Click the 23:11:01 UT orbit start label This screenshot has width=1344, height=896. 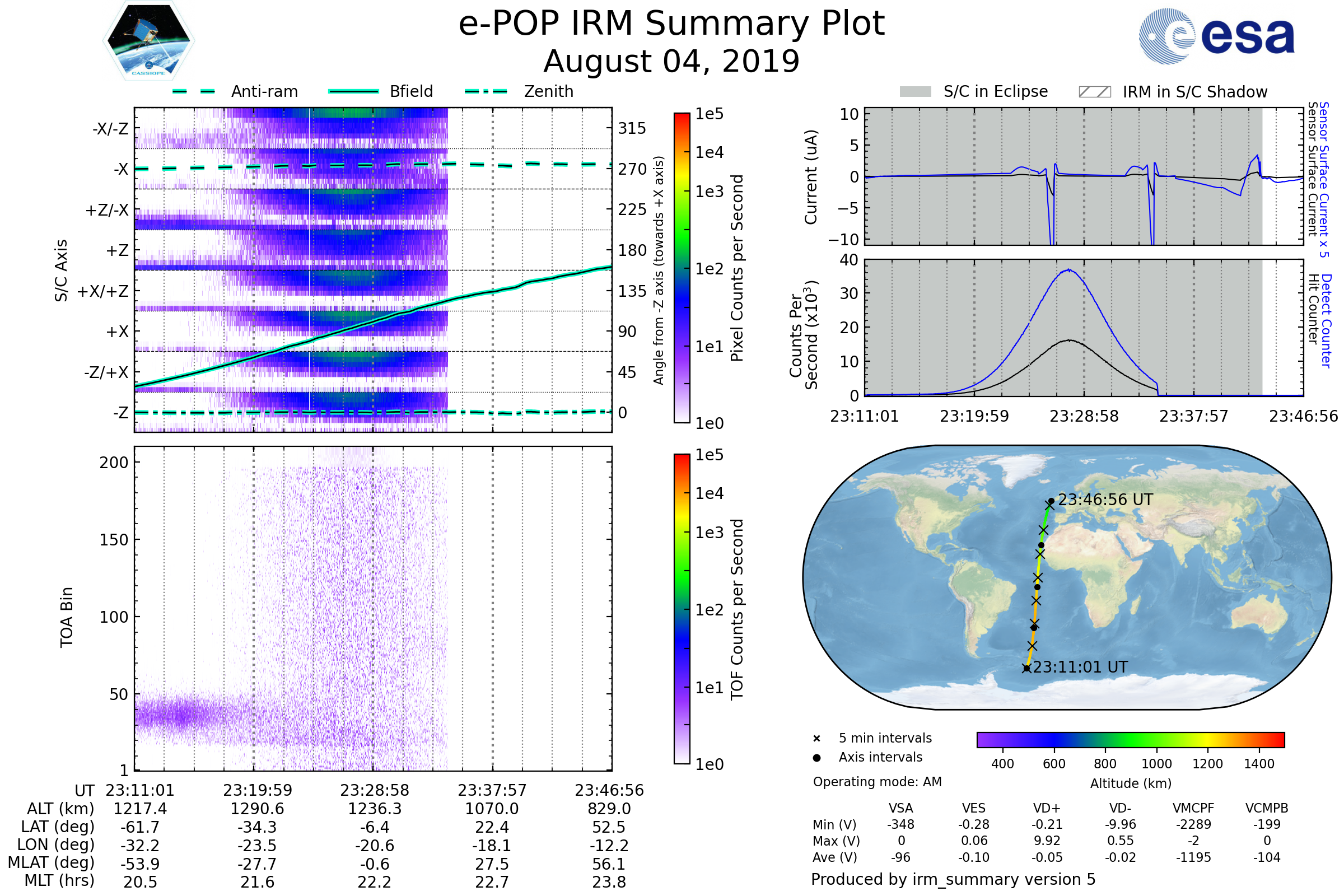point(1080,668)
